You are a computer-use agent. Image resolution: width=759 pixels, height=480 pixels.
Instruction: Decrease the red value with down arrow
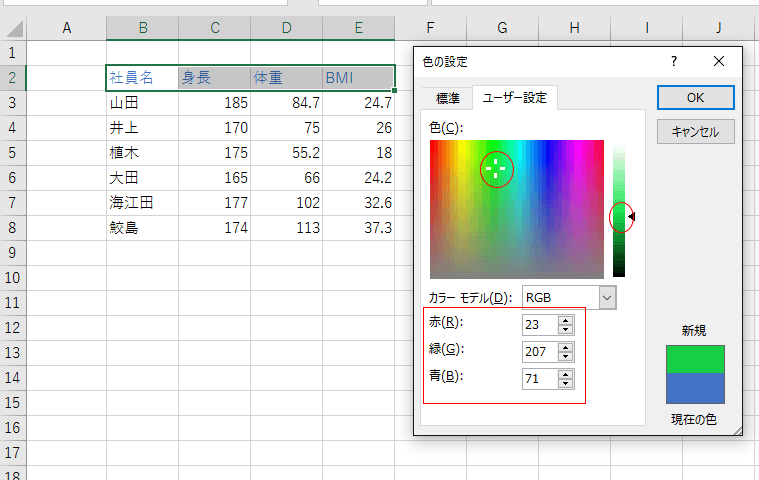(566, 329)
